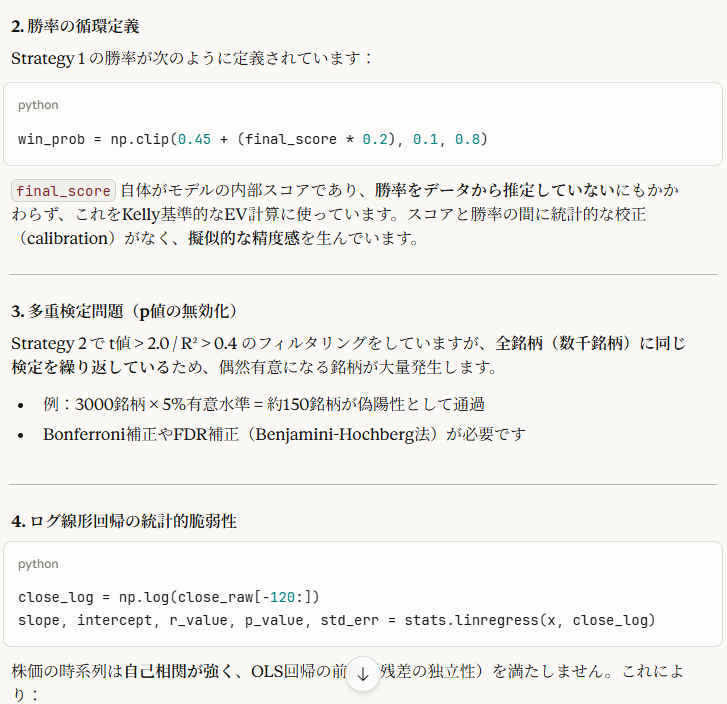The height and width of the screenshot is (704, 727).
Task: Click the heading '3. 多重検定問題（p値の無効化）'
Action: pos(124,311)
